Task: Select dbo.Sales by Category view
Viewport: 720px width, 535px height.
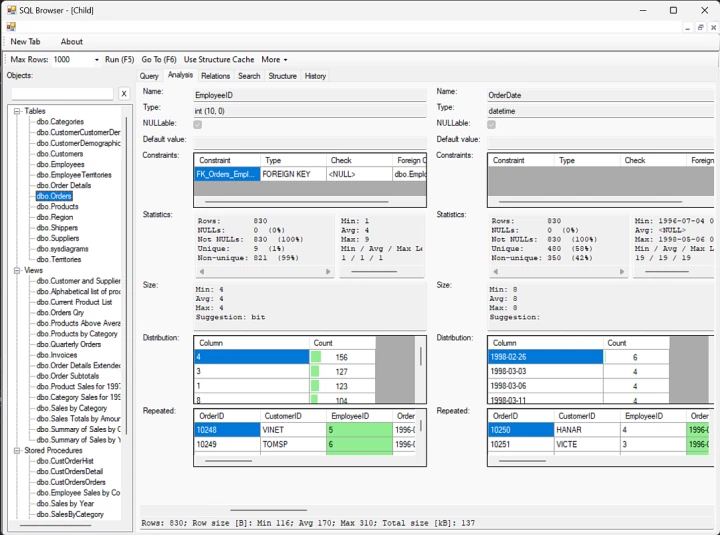Action: tap(72, 408)
